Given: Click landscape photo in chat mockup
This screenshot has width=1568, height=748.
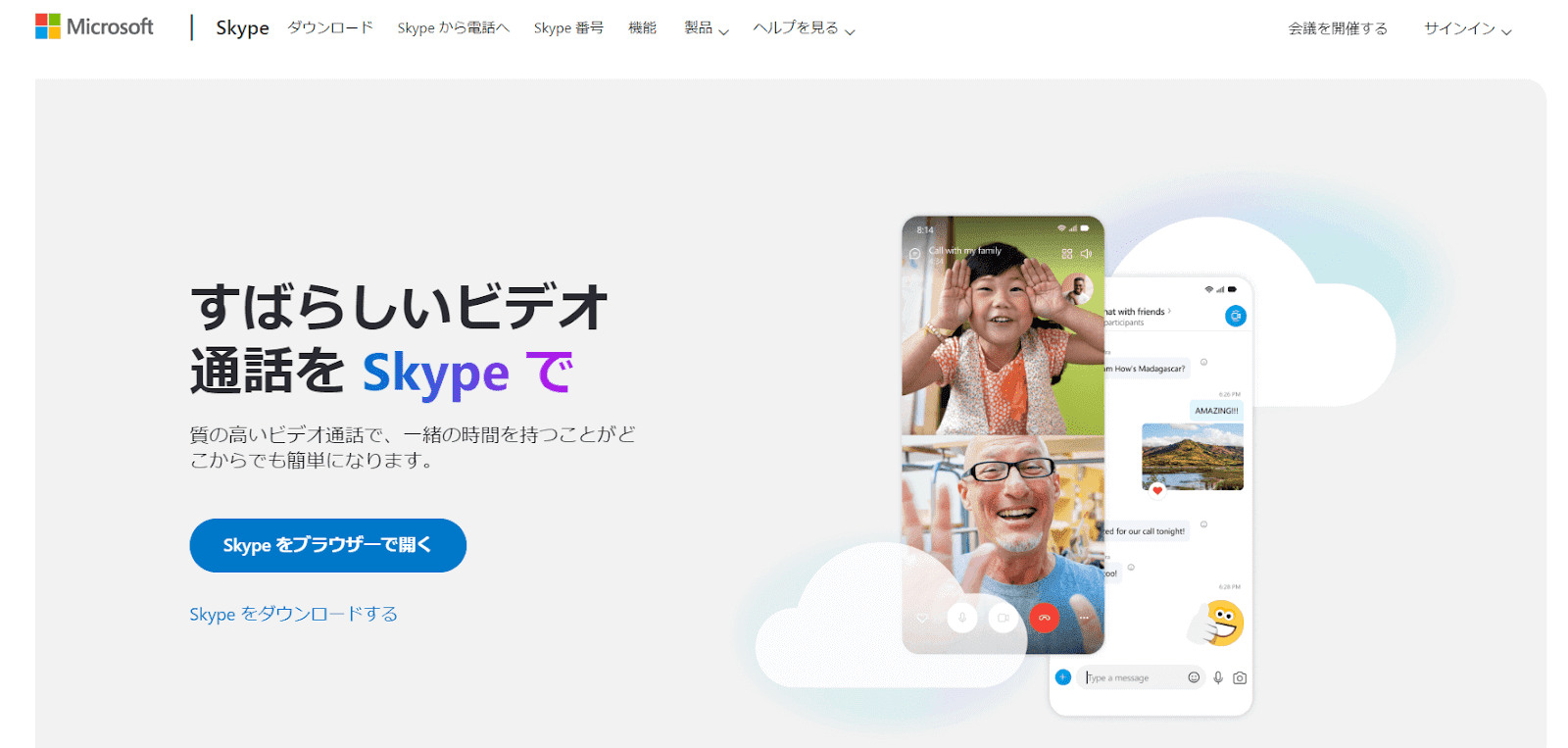Looking at the screenshot, I should coord(1193,457).
